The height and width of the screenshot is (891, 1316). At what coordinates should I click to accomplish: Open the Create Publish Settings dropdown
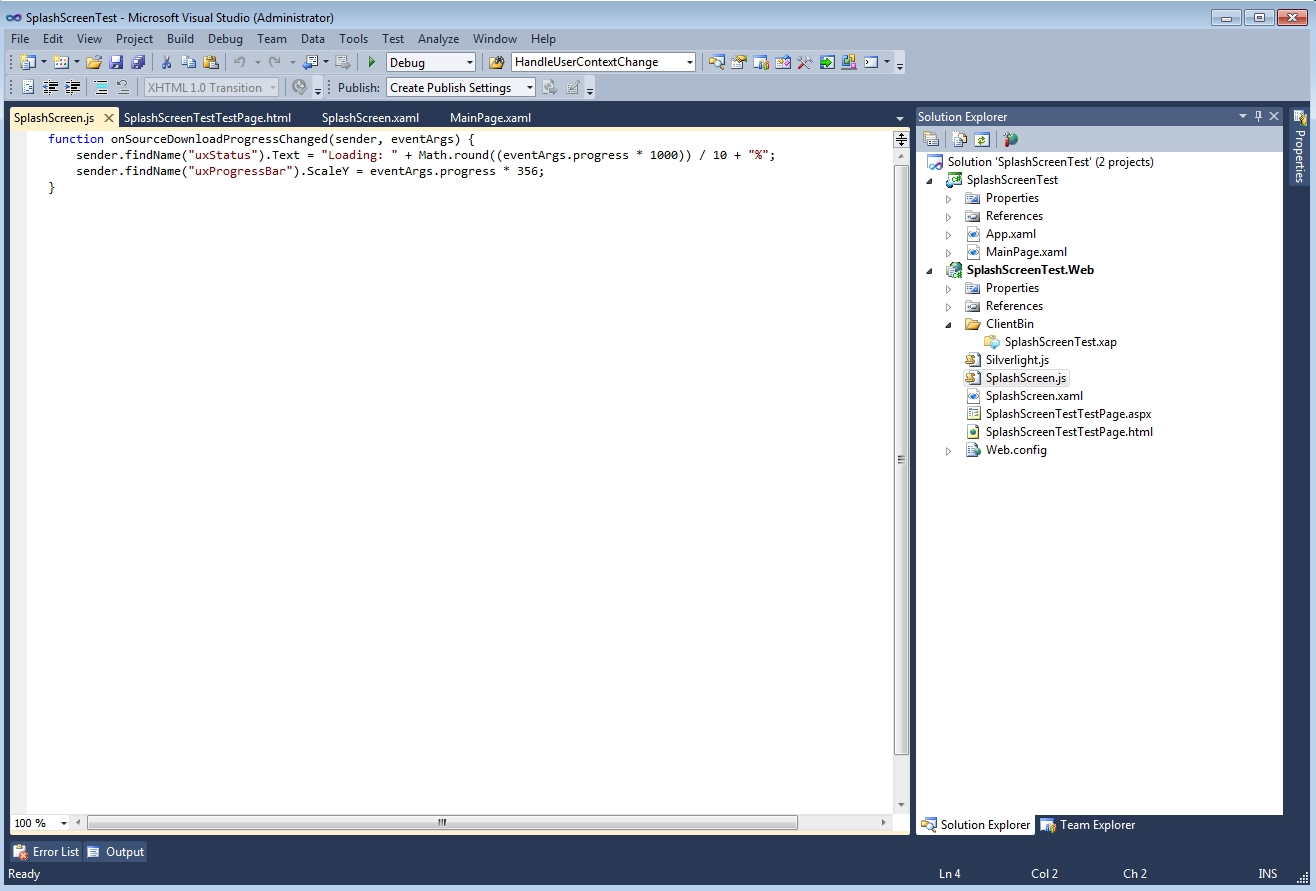[529, 88]
